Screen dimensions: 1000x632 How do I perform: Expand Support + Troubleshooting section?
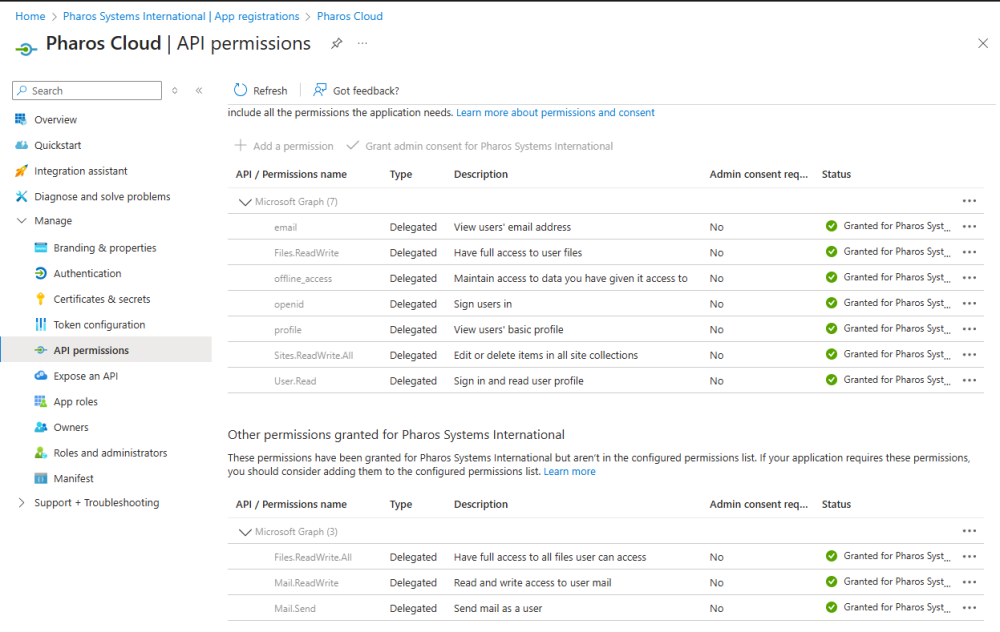click(22, 503)
